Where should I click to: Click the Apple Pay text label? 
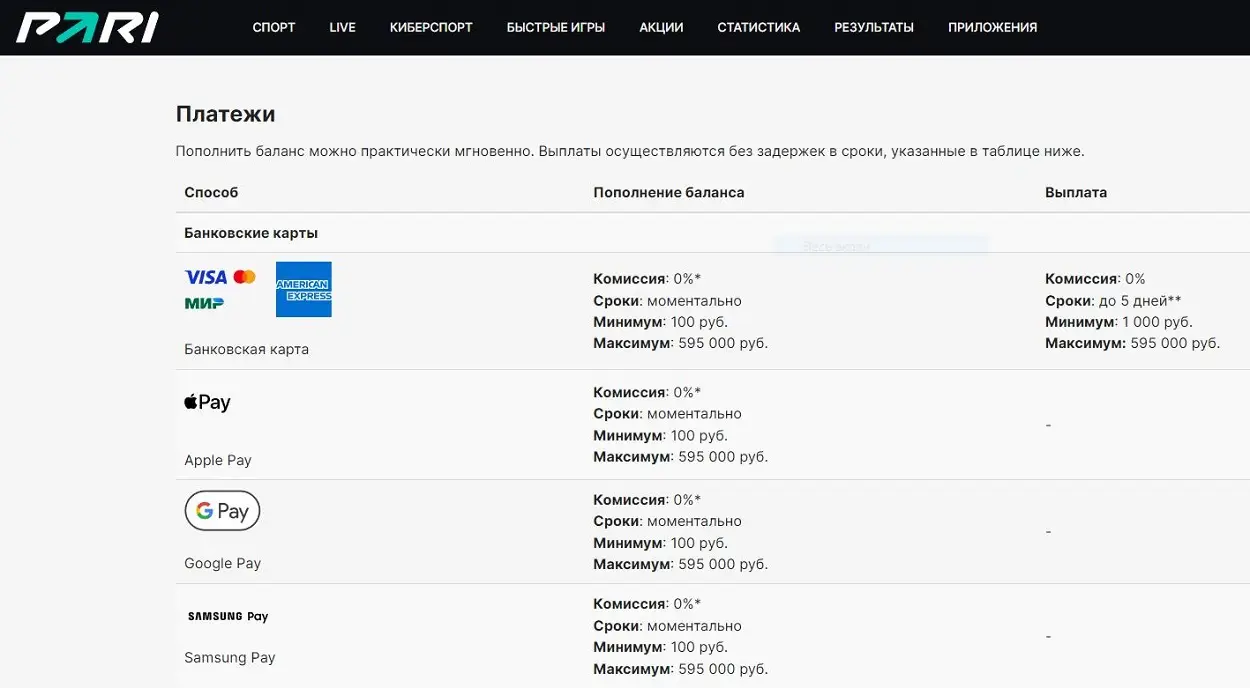pos(218,460)
